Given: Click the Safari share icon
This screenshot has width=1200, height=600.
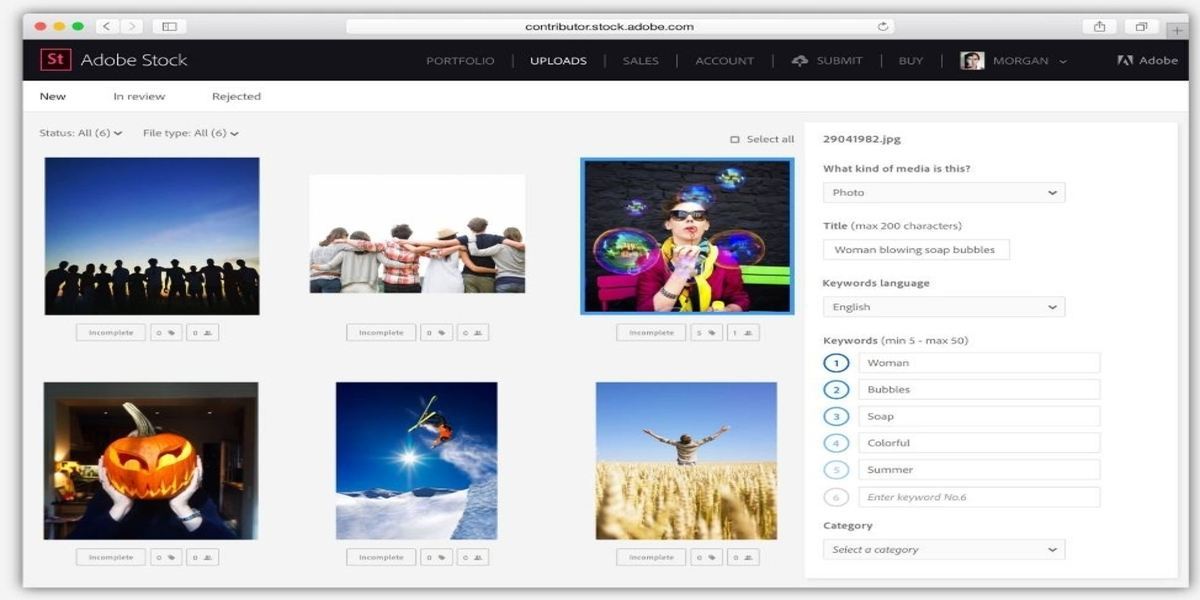Looking at the screenshot, I should pyautogui.click(x=1100, y=27).
